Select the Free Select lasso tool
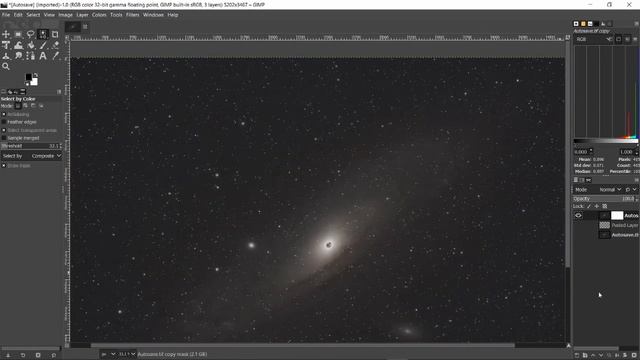Screen dimensions: 640x360 (x=30, y=34)
